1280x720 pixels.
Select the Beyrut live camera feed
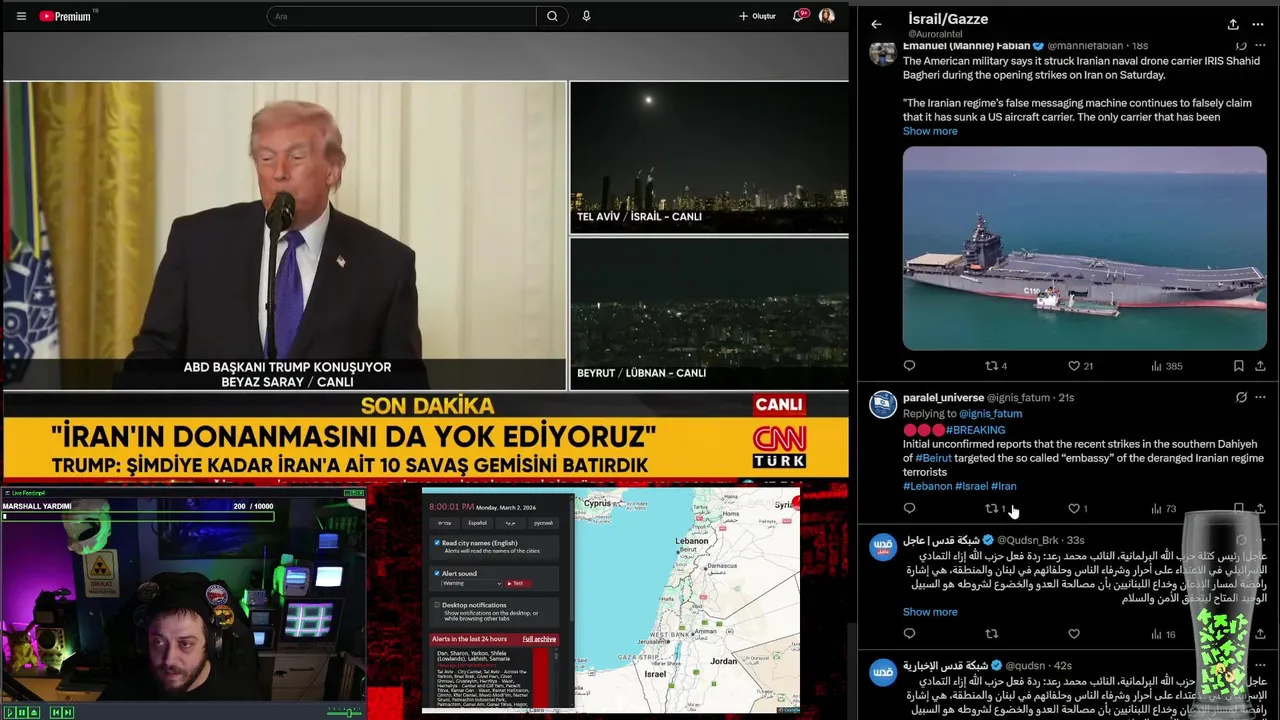pyautogui.click(x=709, y=313)
